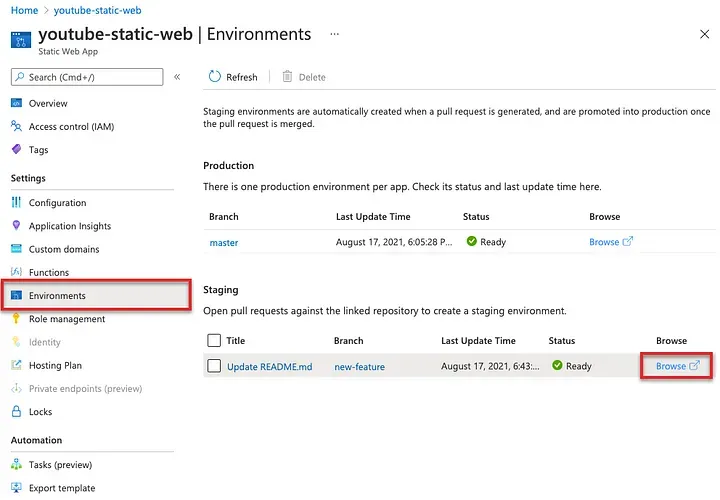
Task: Click the Delete button label
Action: point(312,77)
